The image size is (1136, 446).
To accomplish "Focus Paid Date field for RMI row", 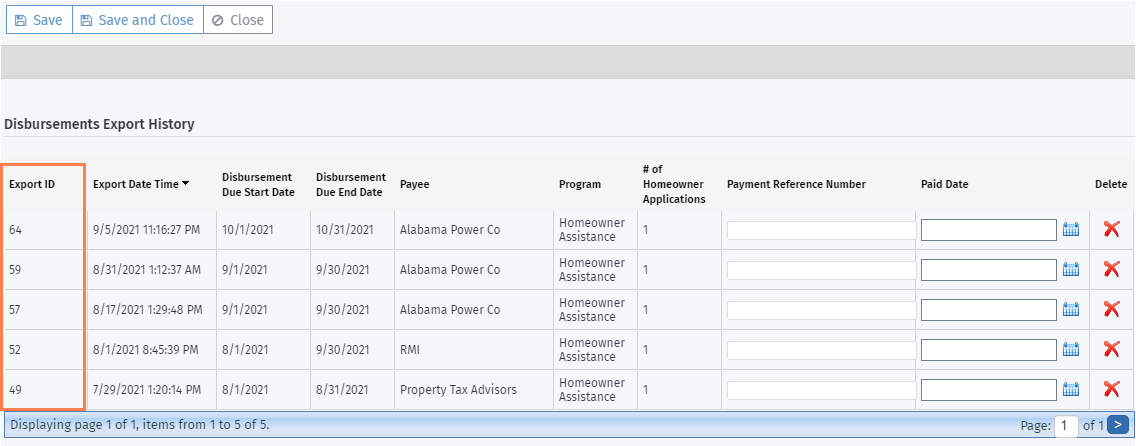I will point(989,350).
